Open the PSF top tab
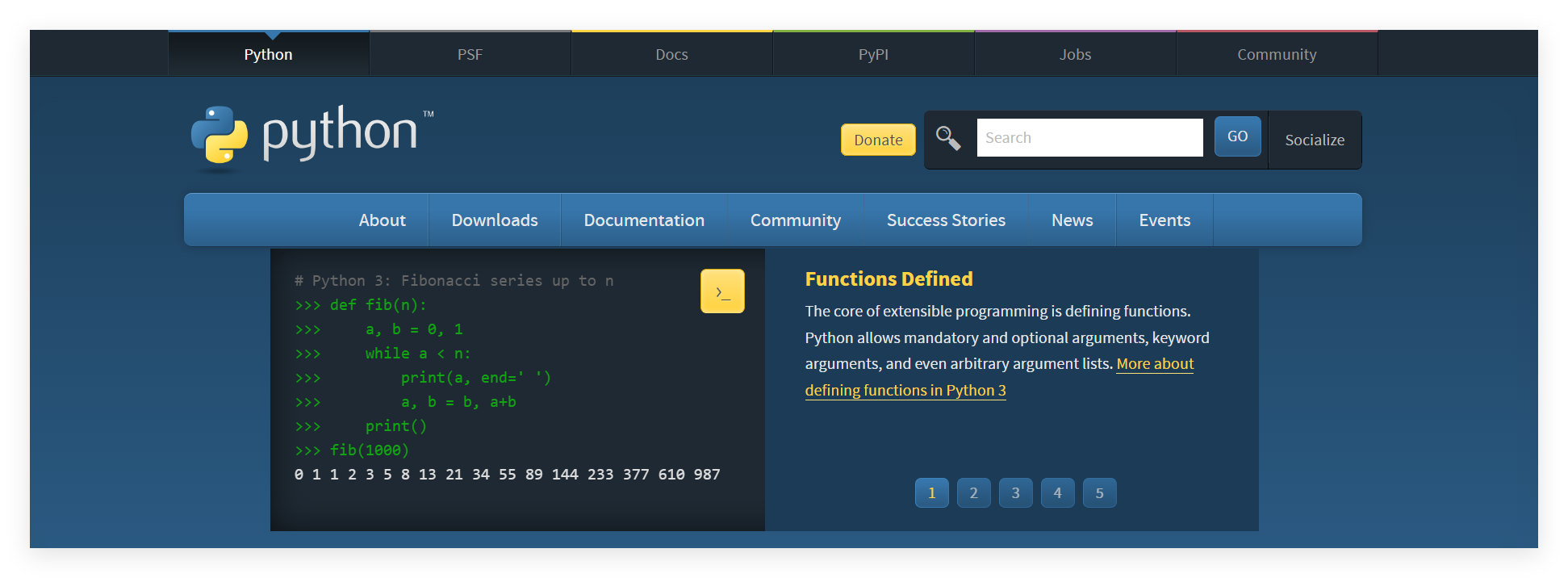The height and width of the screenshot is (578, 1568). pyautogui.click(x=470, y=54)
